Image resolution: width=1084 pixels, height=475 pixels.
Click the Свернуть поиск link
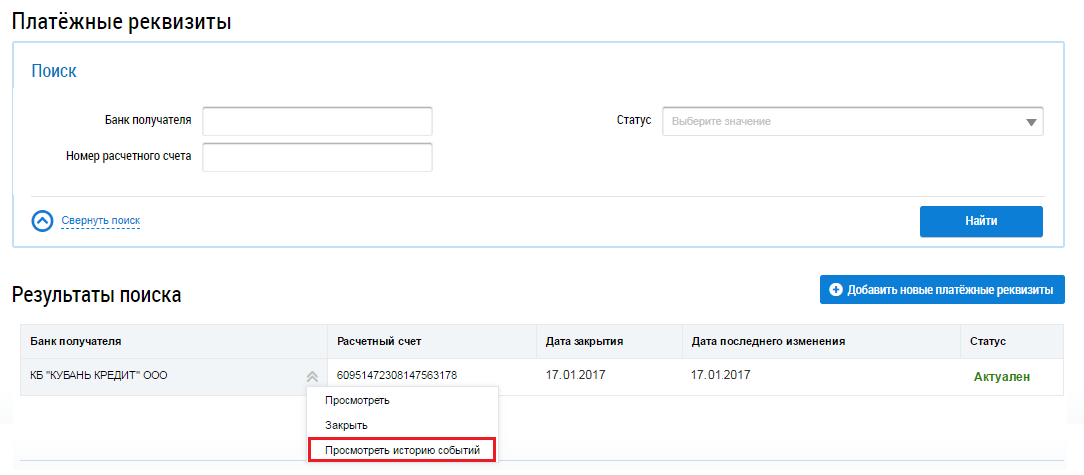click(x=100, y=221)
